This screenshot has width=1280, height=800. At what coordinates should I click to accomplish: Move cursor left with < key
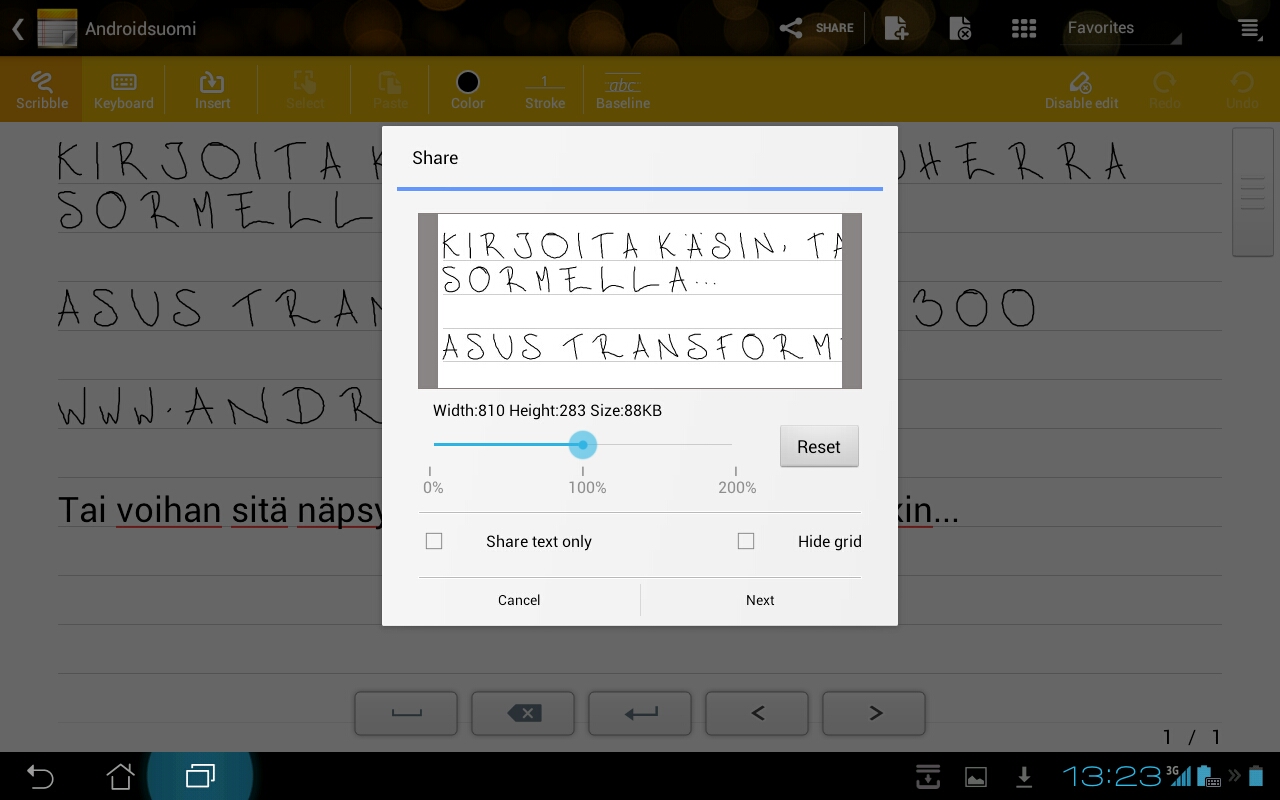[757, 714]
